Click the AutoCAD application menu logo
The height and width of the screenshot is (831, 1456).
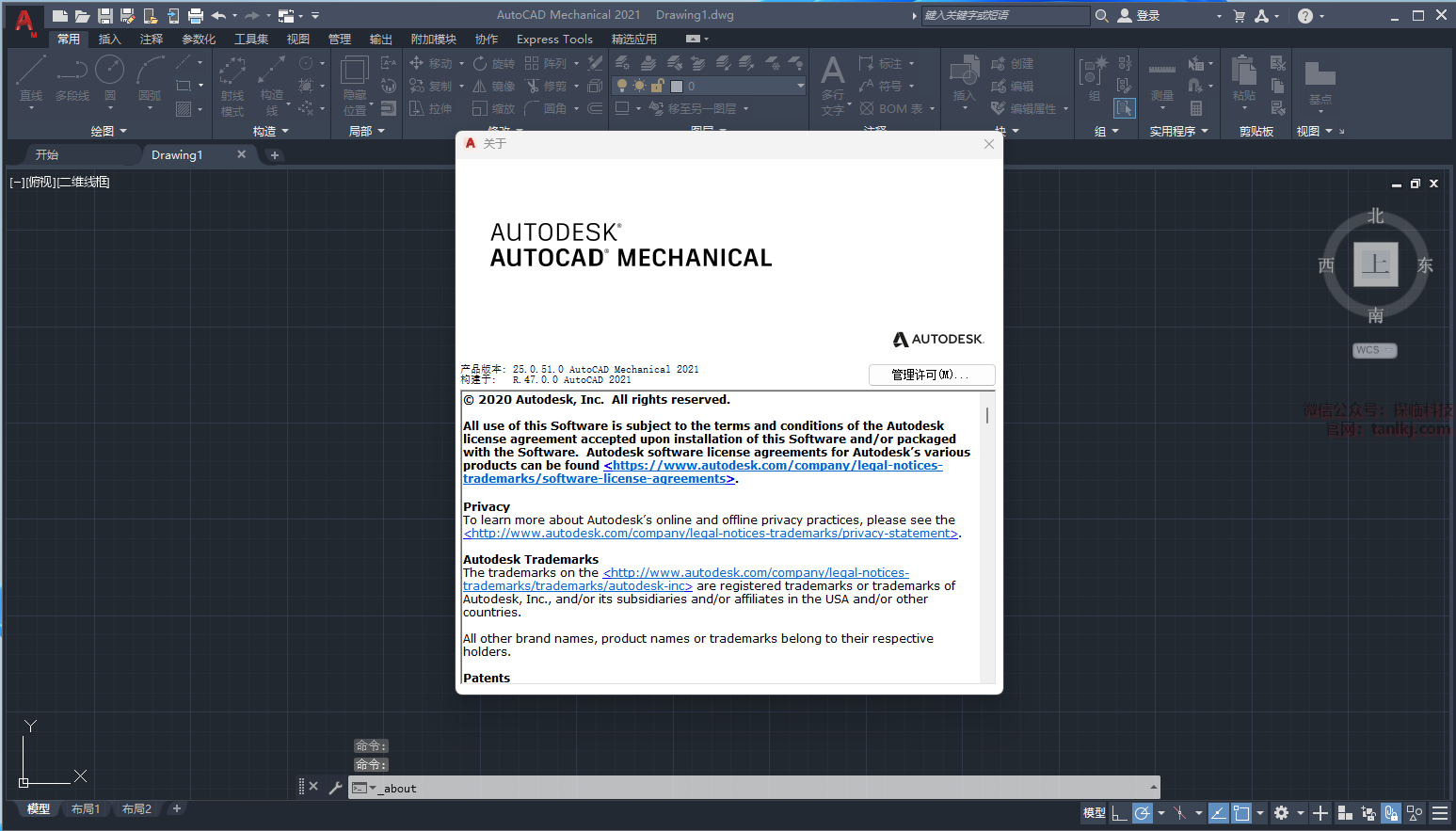click(x=24, y=21)
